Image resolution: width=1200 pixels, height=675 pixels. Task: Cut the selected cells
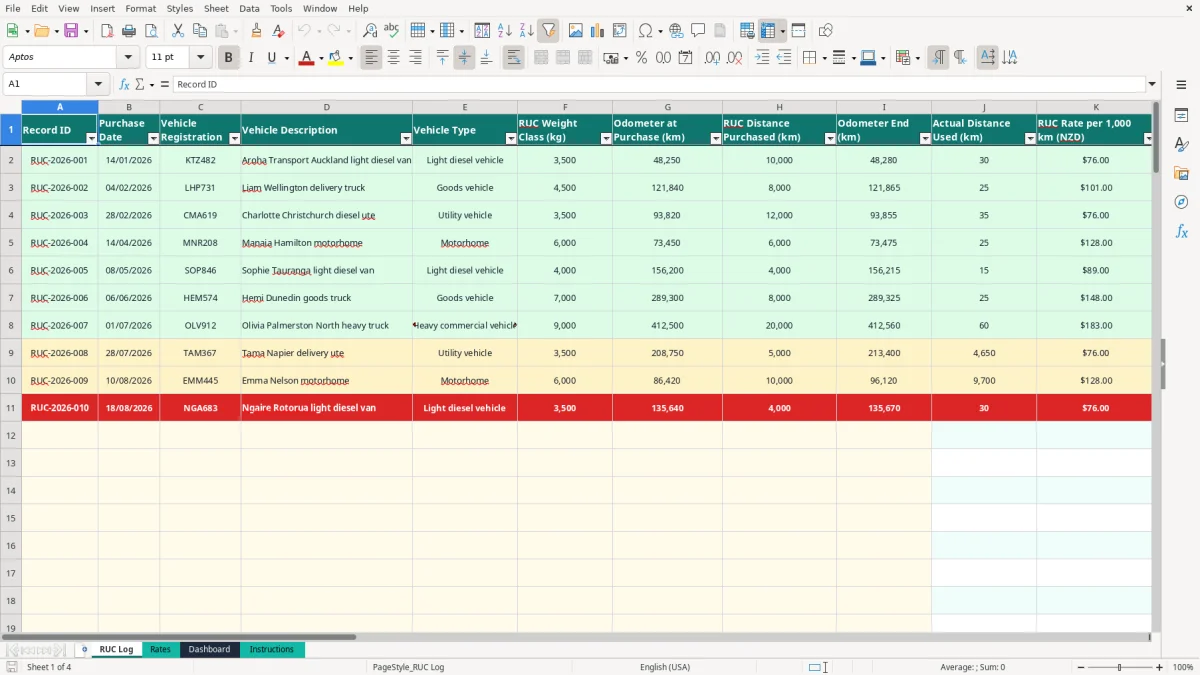point(178,31)
